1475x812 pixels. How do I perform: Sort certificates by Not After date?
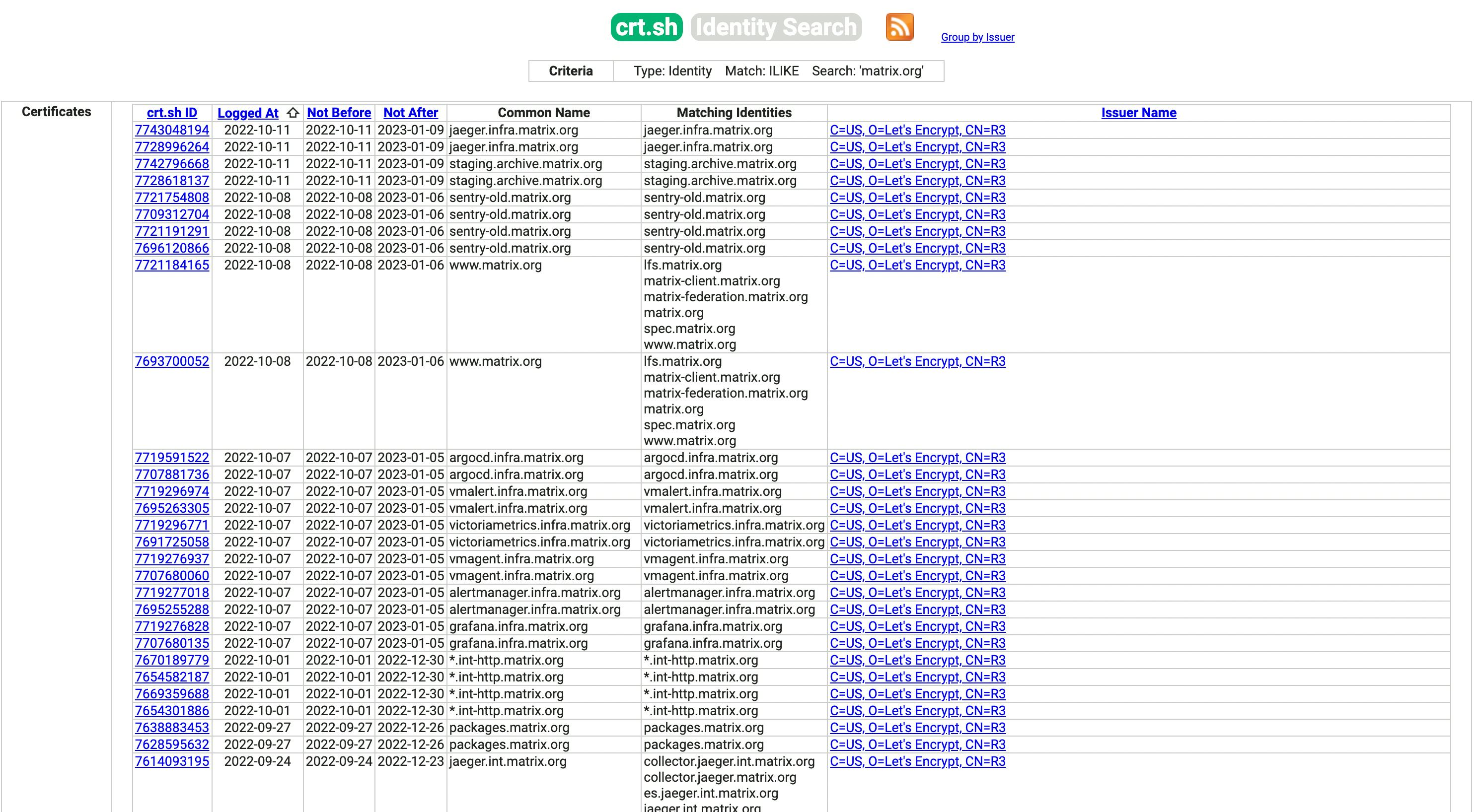pos(411,113)
